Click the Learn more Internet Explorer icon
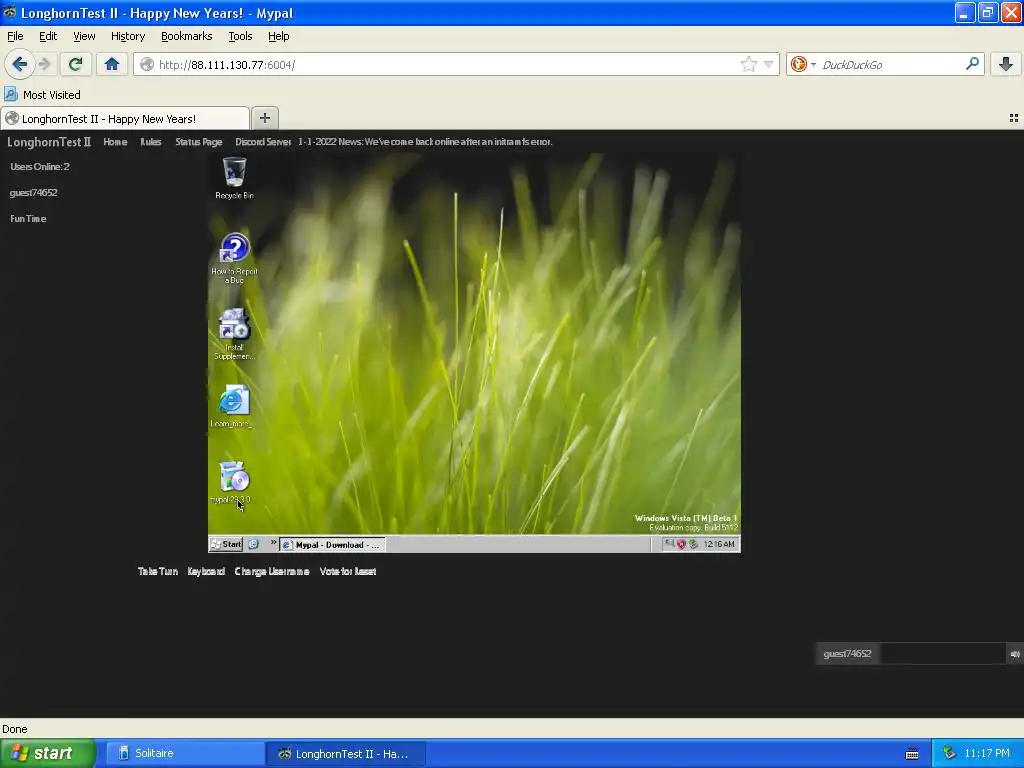The width and height of the screenshot is (1024, 768). coord(232,406)
